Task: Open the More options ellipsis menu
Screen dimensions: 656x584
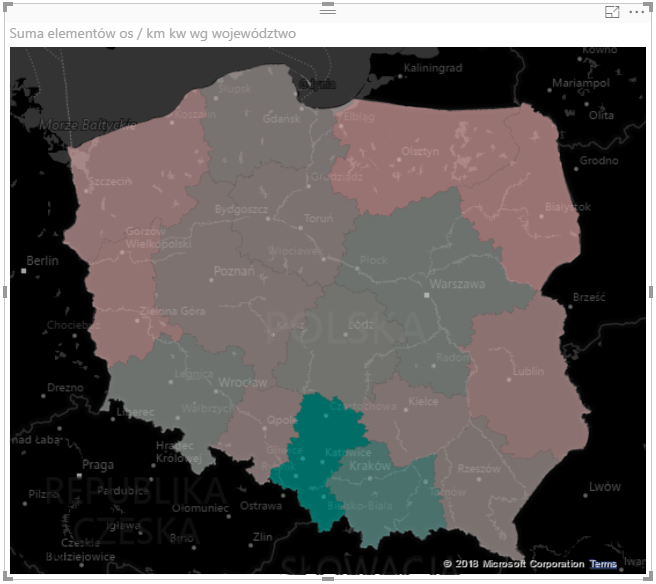Action: click(636, 12)
